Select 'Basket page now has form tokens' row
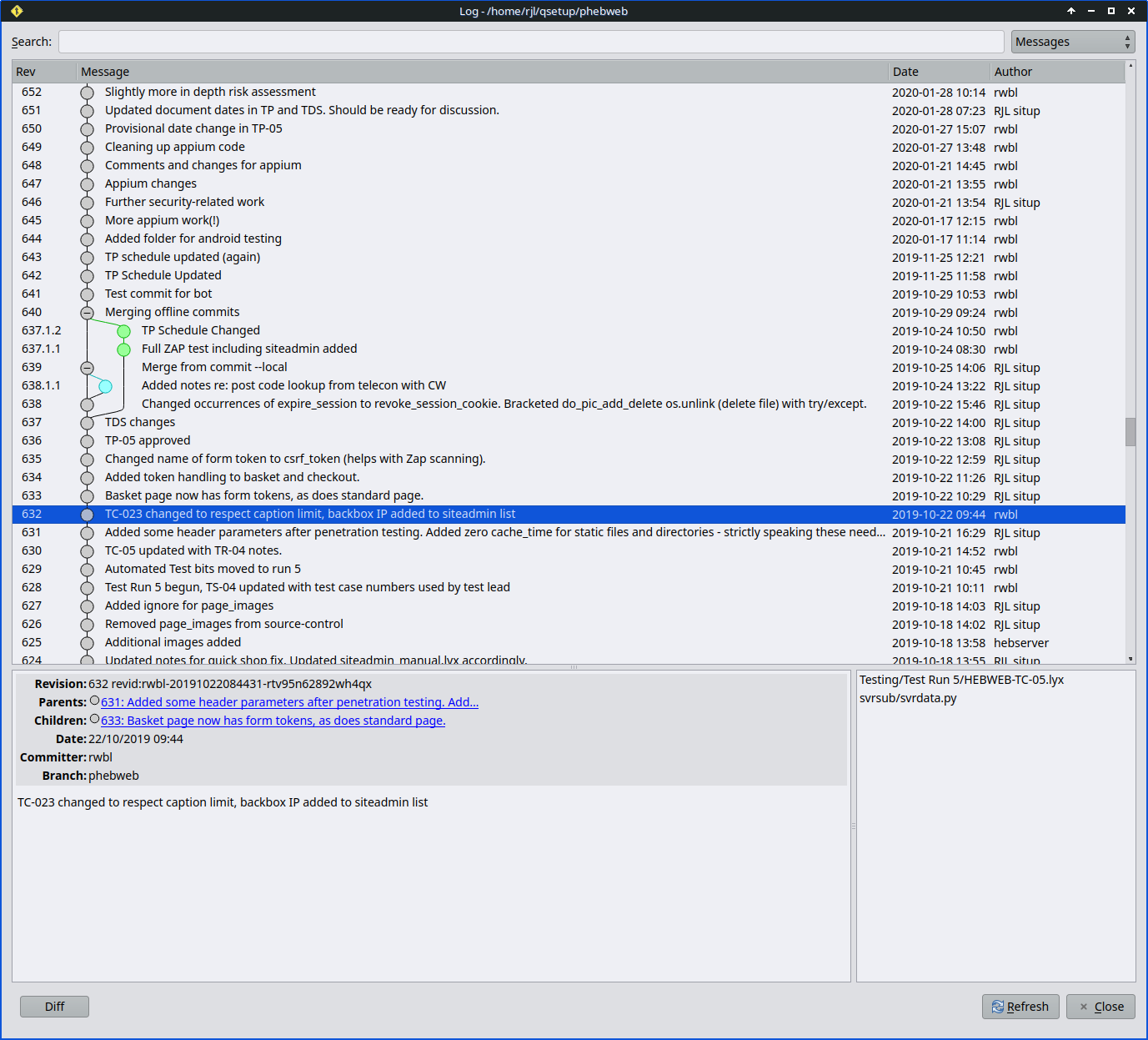Viewport: 1148px width, 1040px height. pyautogui.click(x=569, y=495)
